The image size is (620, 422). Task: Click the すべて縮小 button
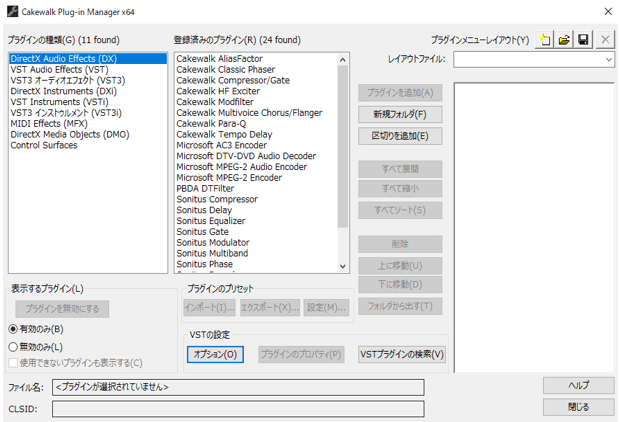pos(400,189)
